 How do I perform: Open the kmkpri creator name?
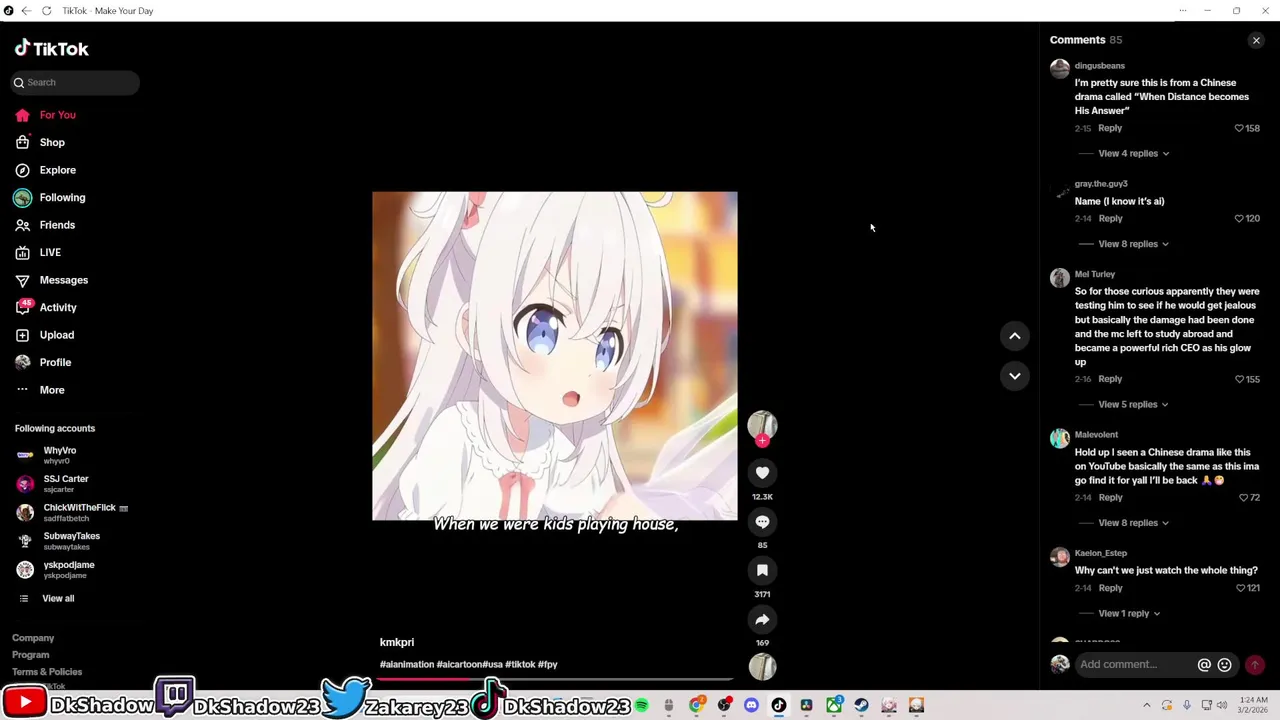click(397, 642)
